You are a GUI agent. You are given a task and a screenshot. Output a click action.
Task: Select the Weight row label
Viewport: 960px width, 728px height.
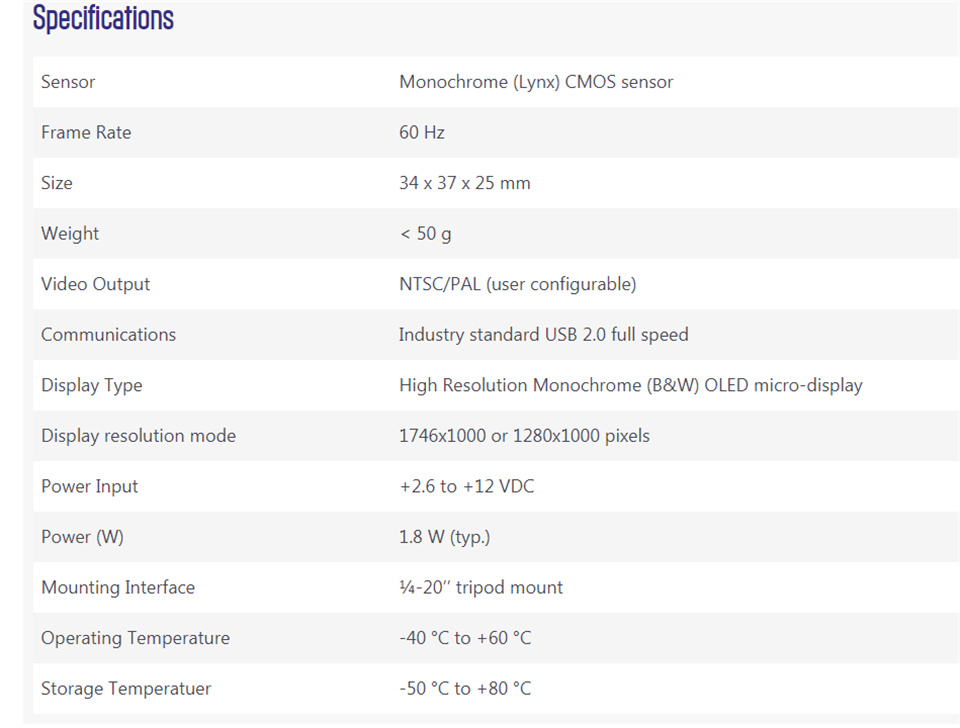(x=70, y=233)
